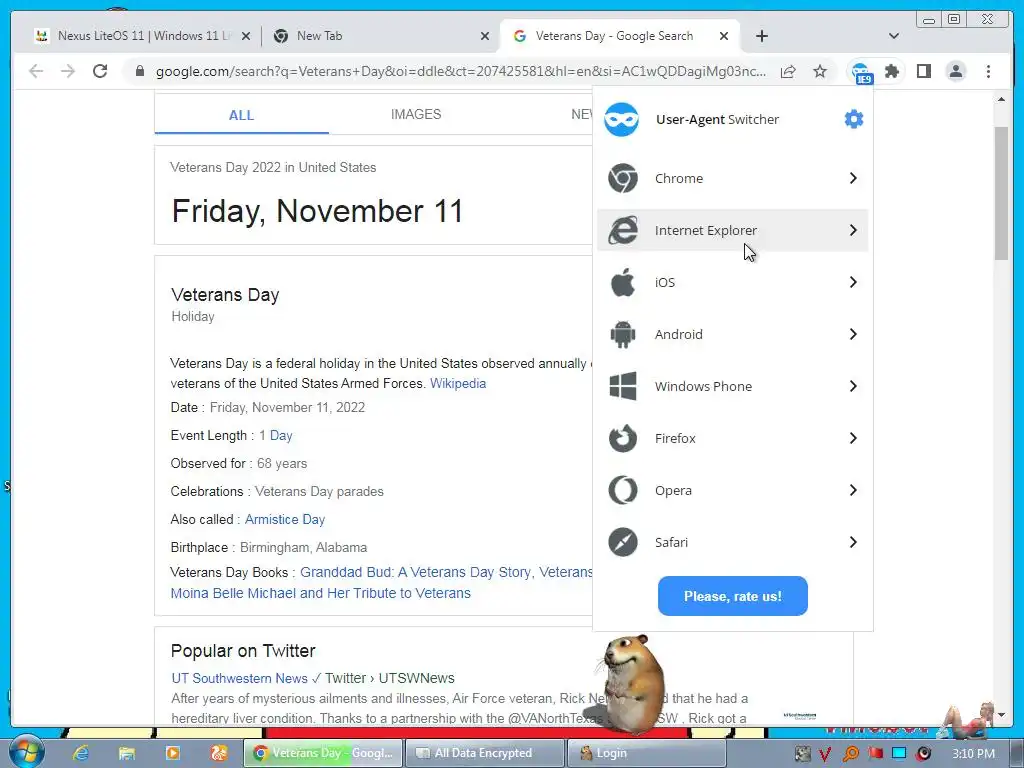Select the Firefox menu entry label
The width and height of the screenshot is (1024, 768).
675,438
